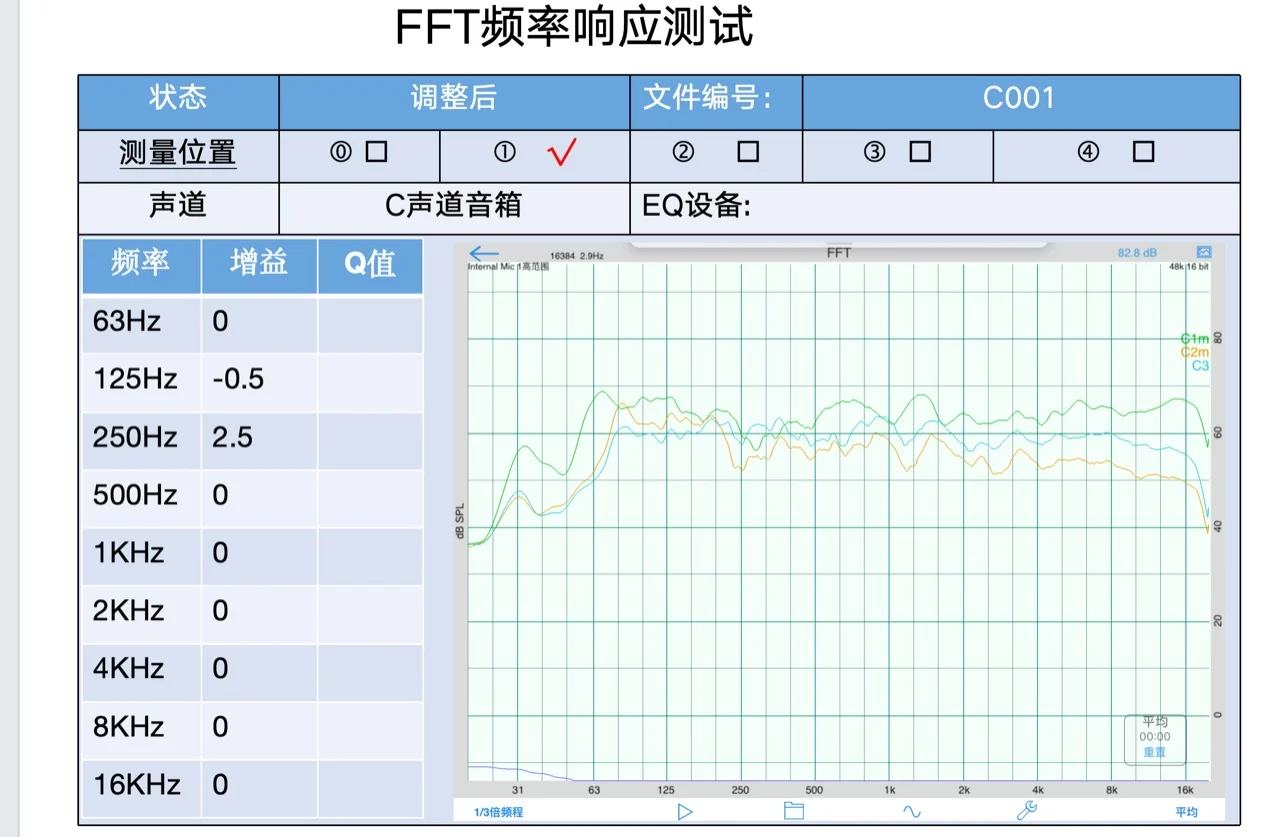Click the 文件编号 label
Screen dimensions: 1280x837
click(707, 98)
